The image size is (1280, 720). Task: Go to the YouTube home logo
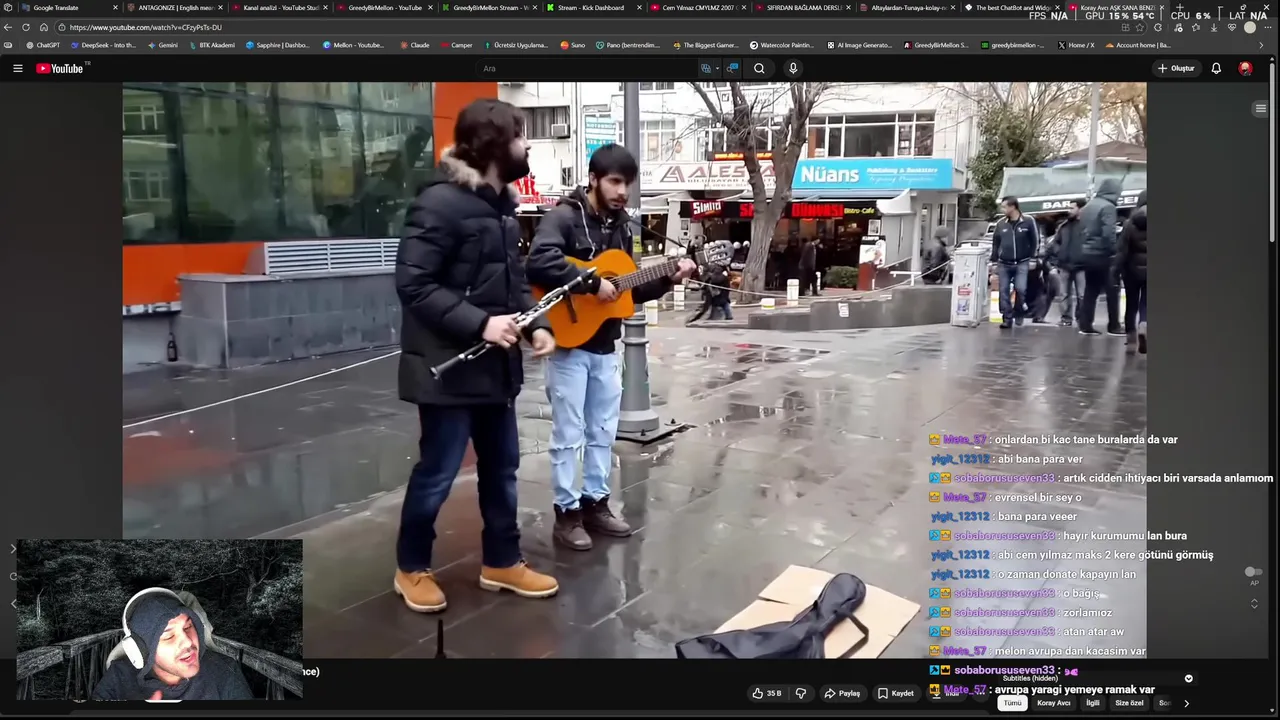coord(60,68)
